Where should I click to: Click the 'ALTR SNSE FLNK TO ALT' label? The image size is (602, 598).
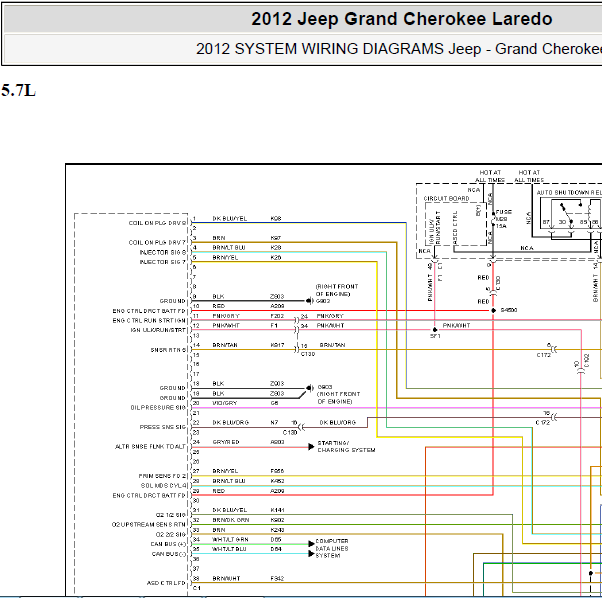point(150,447)
